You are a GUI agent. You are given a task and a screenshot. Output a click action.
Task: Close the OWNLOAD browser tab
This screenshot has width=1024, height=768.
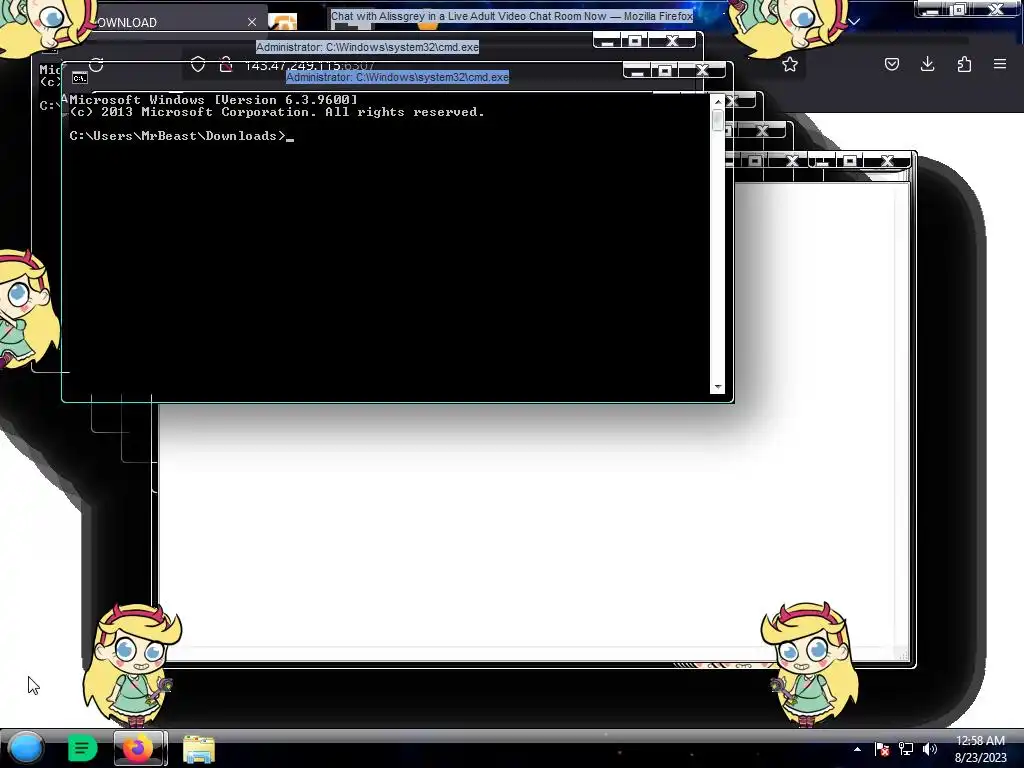pos(252,22)
